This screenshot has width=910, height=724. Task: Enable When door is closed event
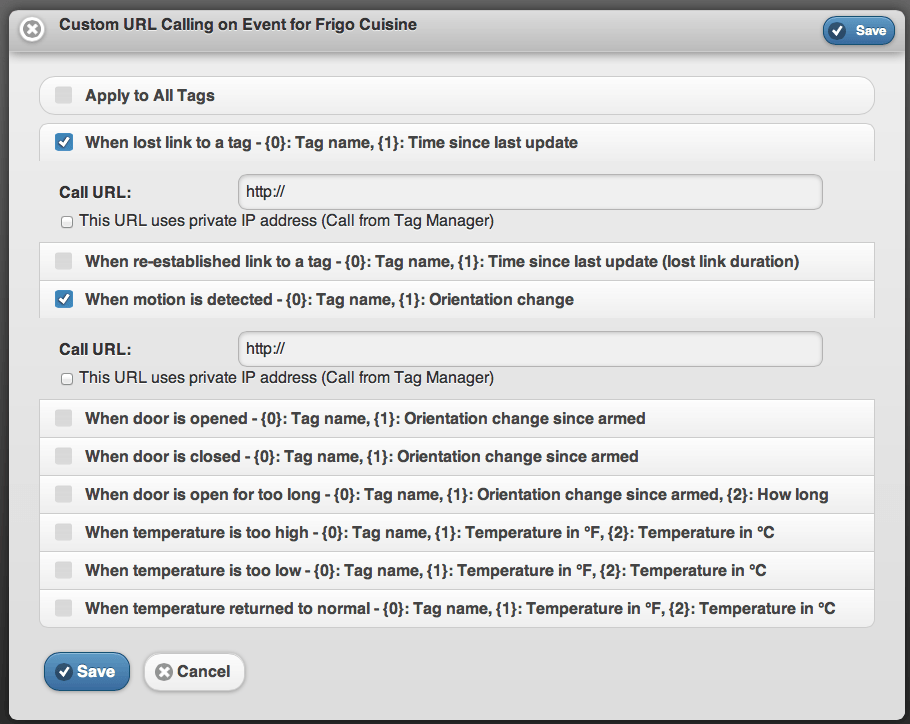64,456
